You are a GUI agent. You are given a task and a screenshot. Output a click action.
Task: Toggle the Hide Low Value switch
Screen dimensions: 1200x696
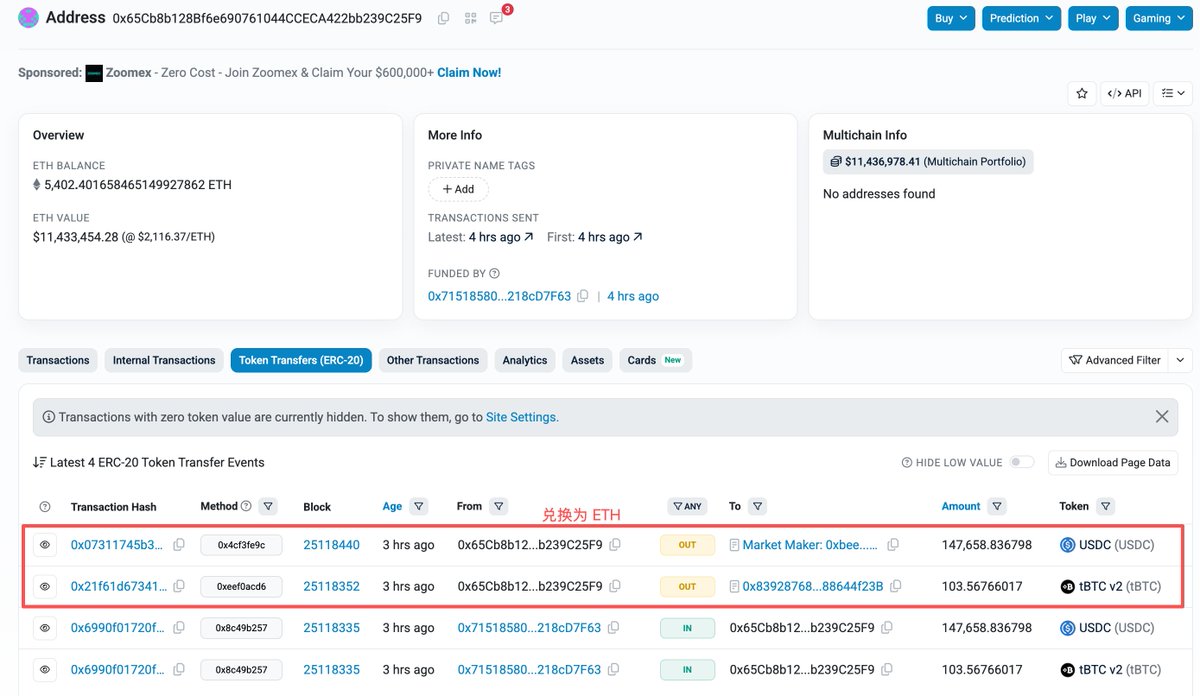pyautogui.click(x=1022, y=462)
